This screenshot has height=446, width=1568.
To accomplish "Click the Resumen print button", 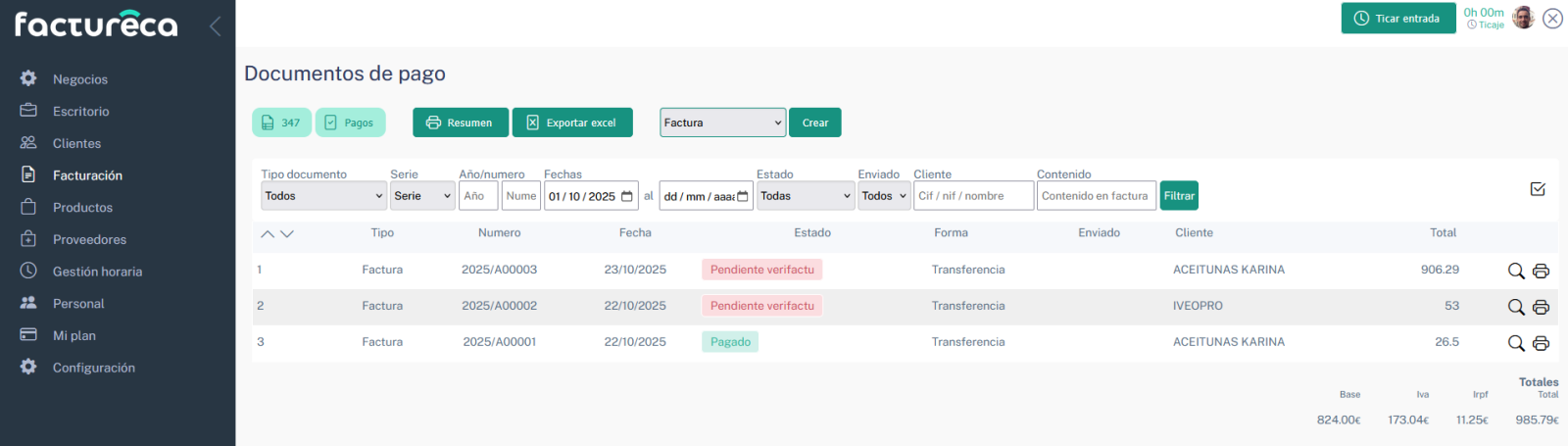I will coord(461,123).
